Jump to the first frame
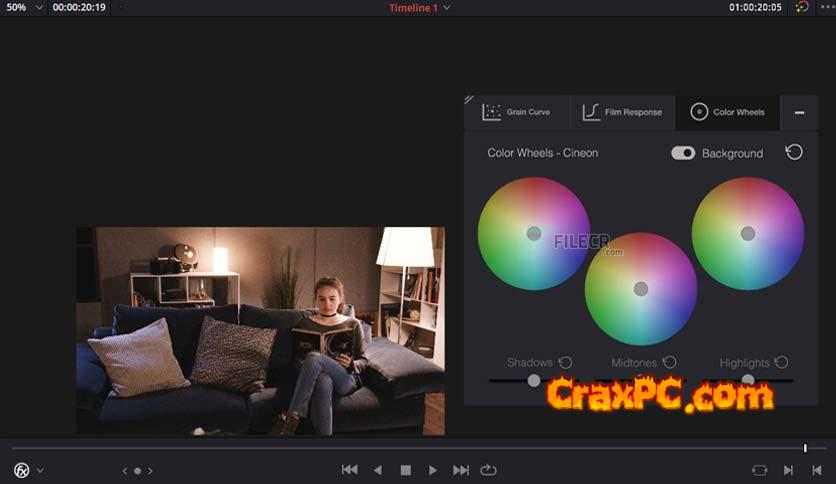 [x=349, y=470]
